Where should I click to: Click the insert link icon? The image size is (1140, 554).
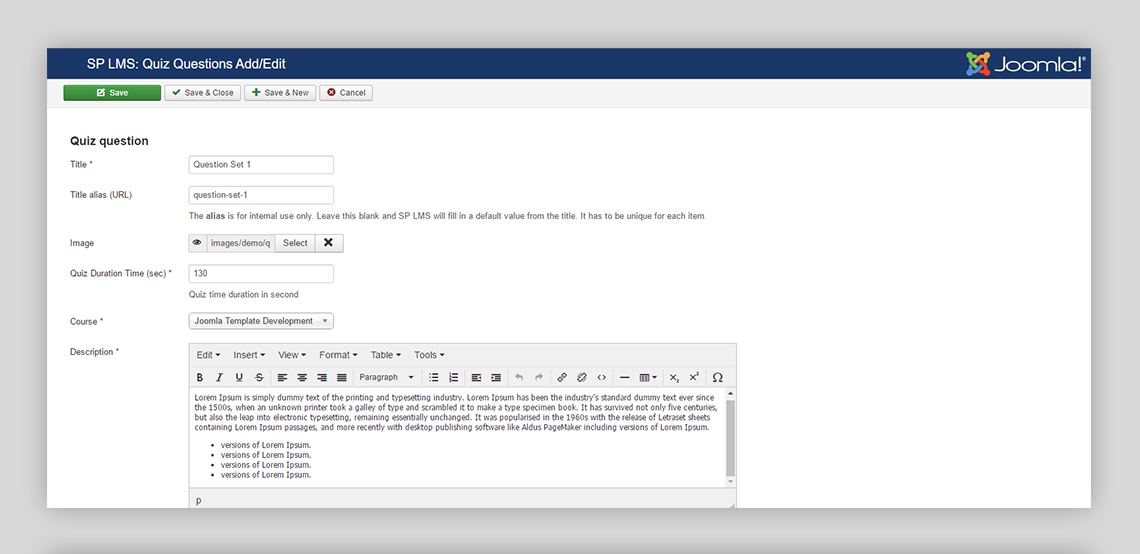[x=562, y=378]
